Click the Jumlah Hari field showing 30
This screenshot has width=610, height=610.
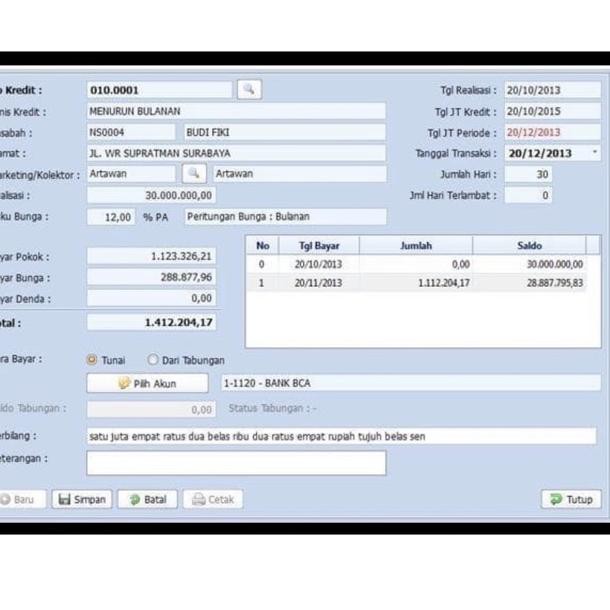(528, 174)
